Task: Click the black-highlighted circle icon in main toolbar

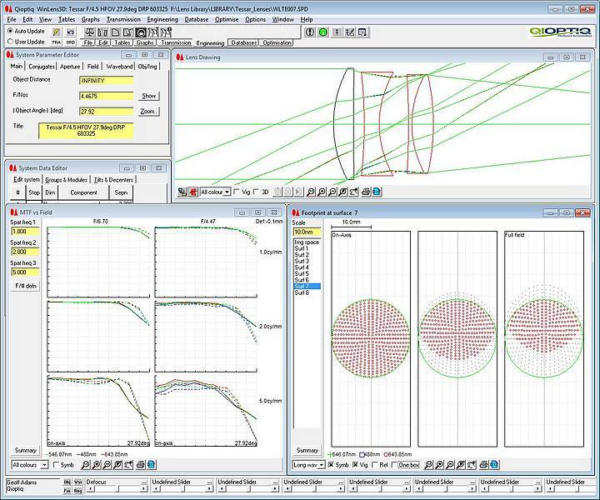Action: pos(140,33)
